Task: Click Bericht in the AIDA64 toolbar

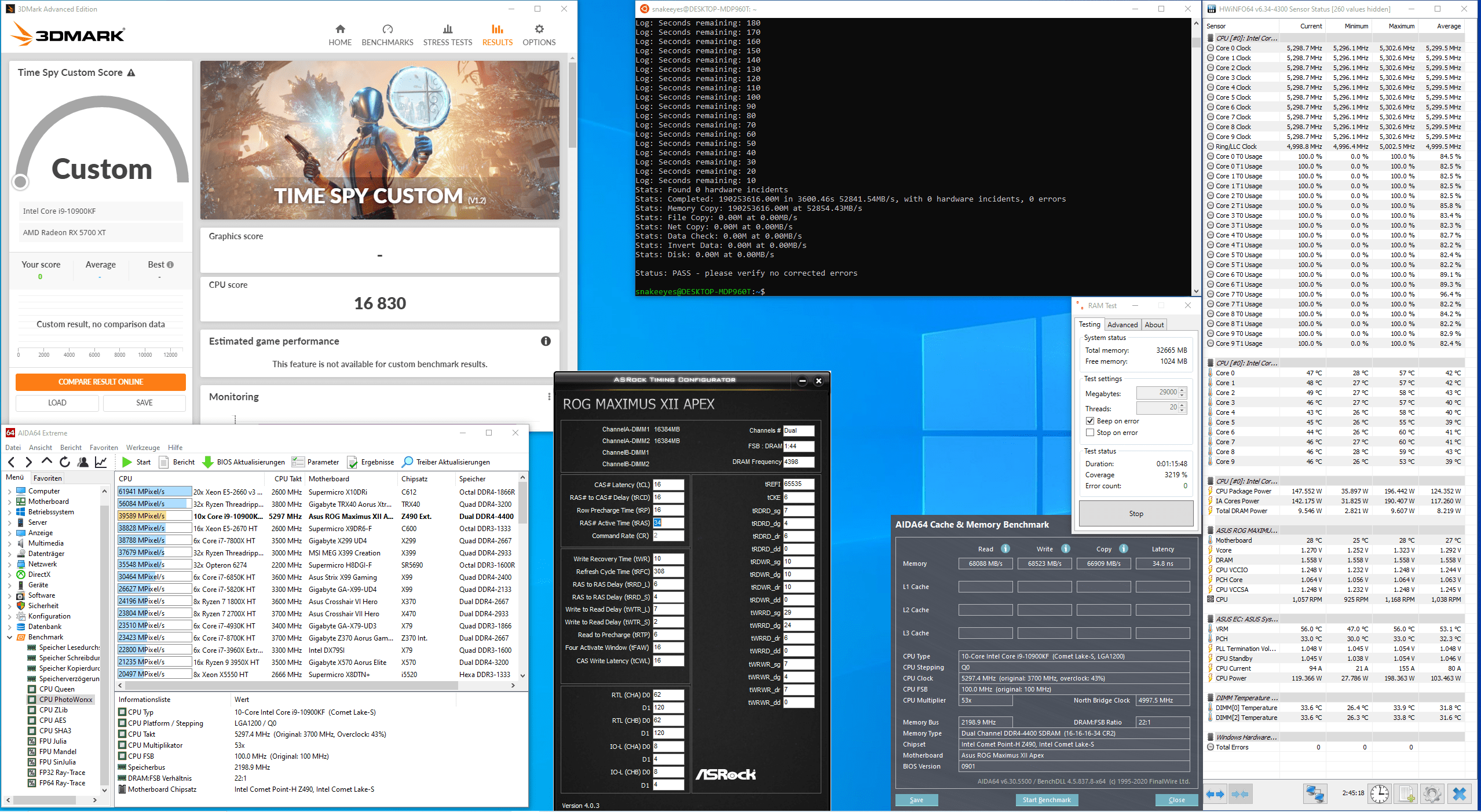Action: pos(177,462)
